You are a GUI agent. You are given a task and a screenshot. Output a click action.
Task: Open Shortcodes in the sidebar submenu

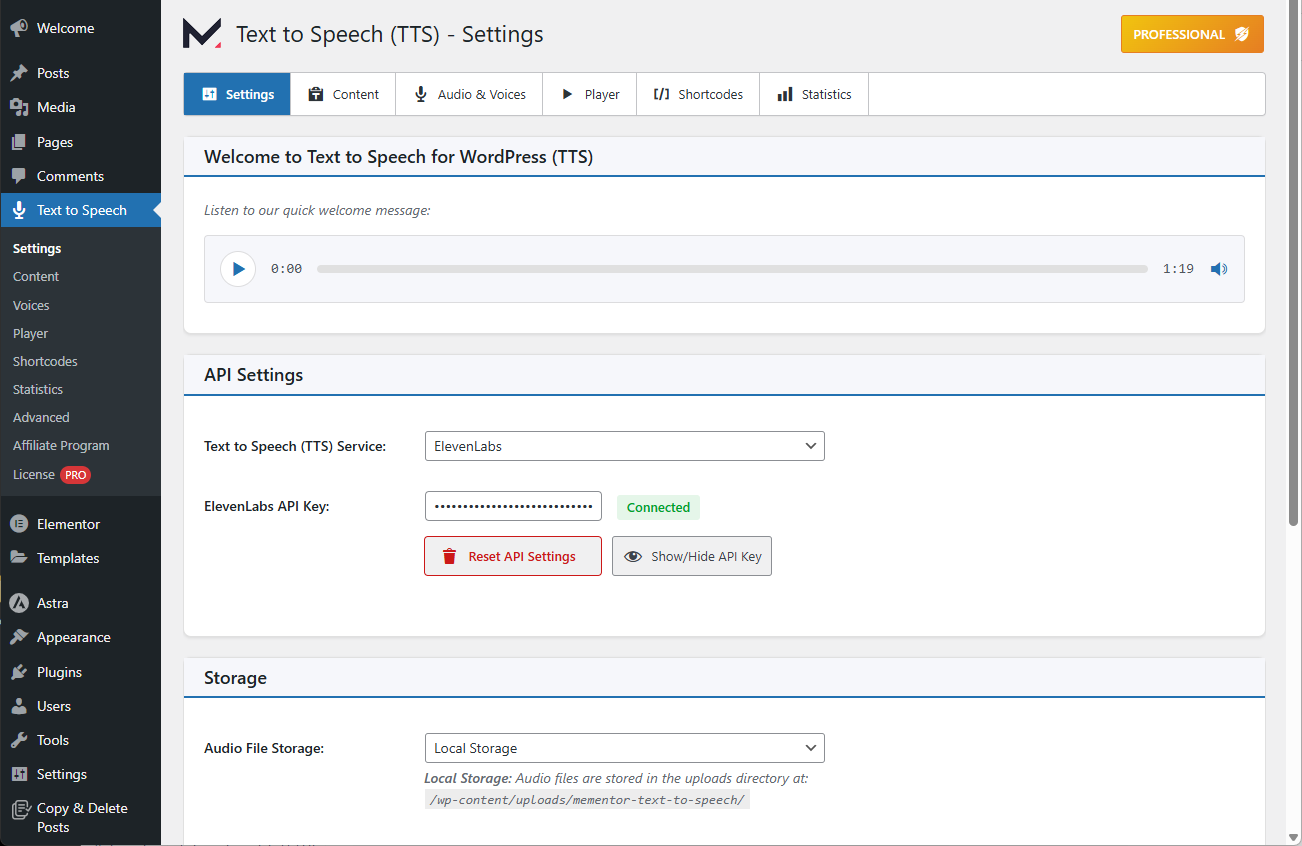coord(45,361)
